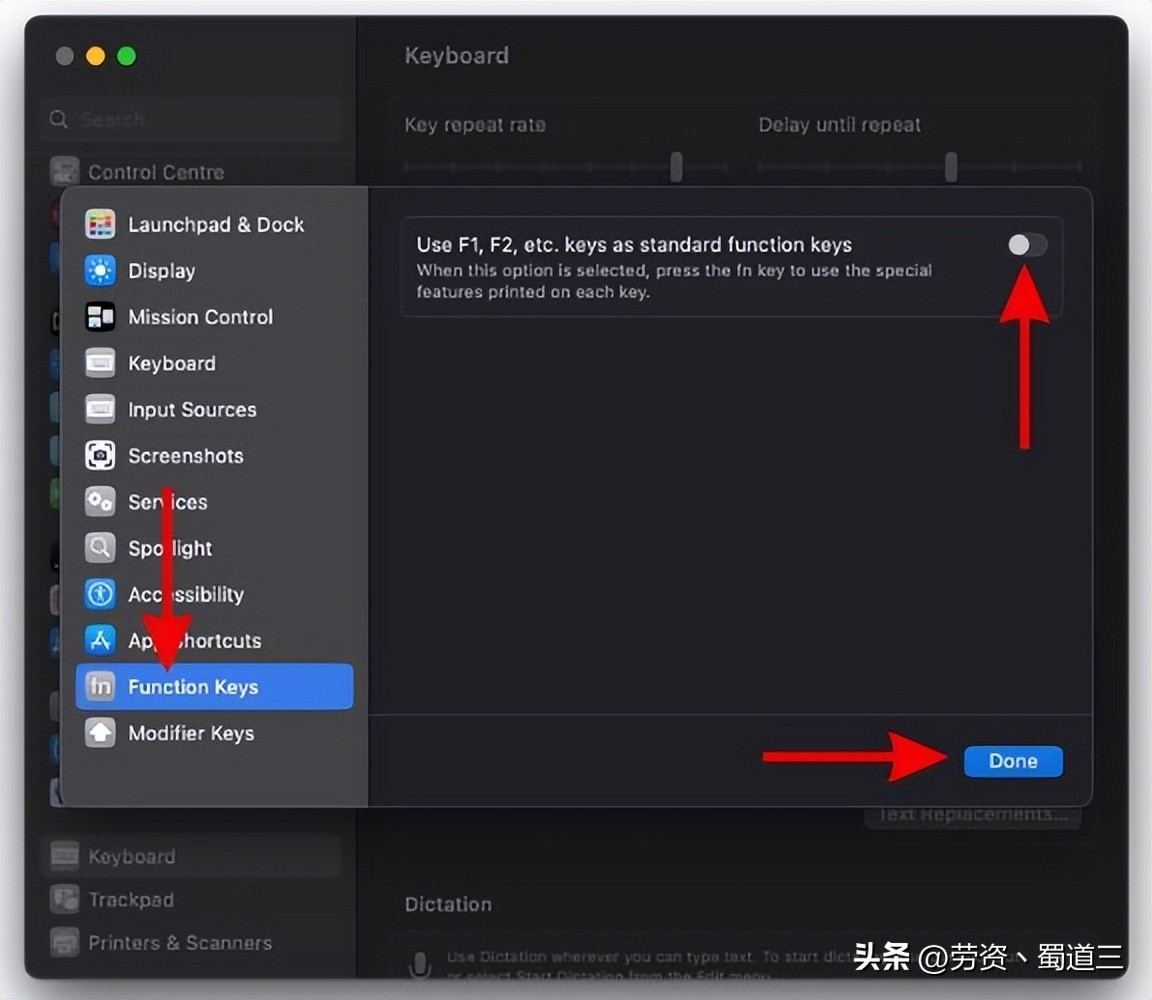
Task: Click the Done button
Action: point(1013,761)
